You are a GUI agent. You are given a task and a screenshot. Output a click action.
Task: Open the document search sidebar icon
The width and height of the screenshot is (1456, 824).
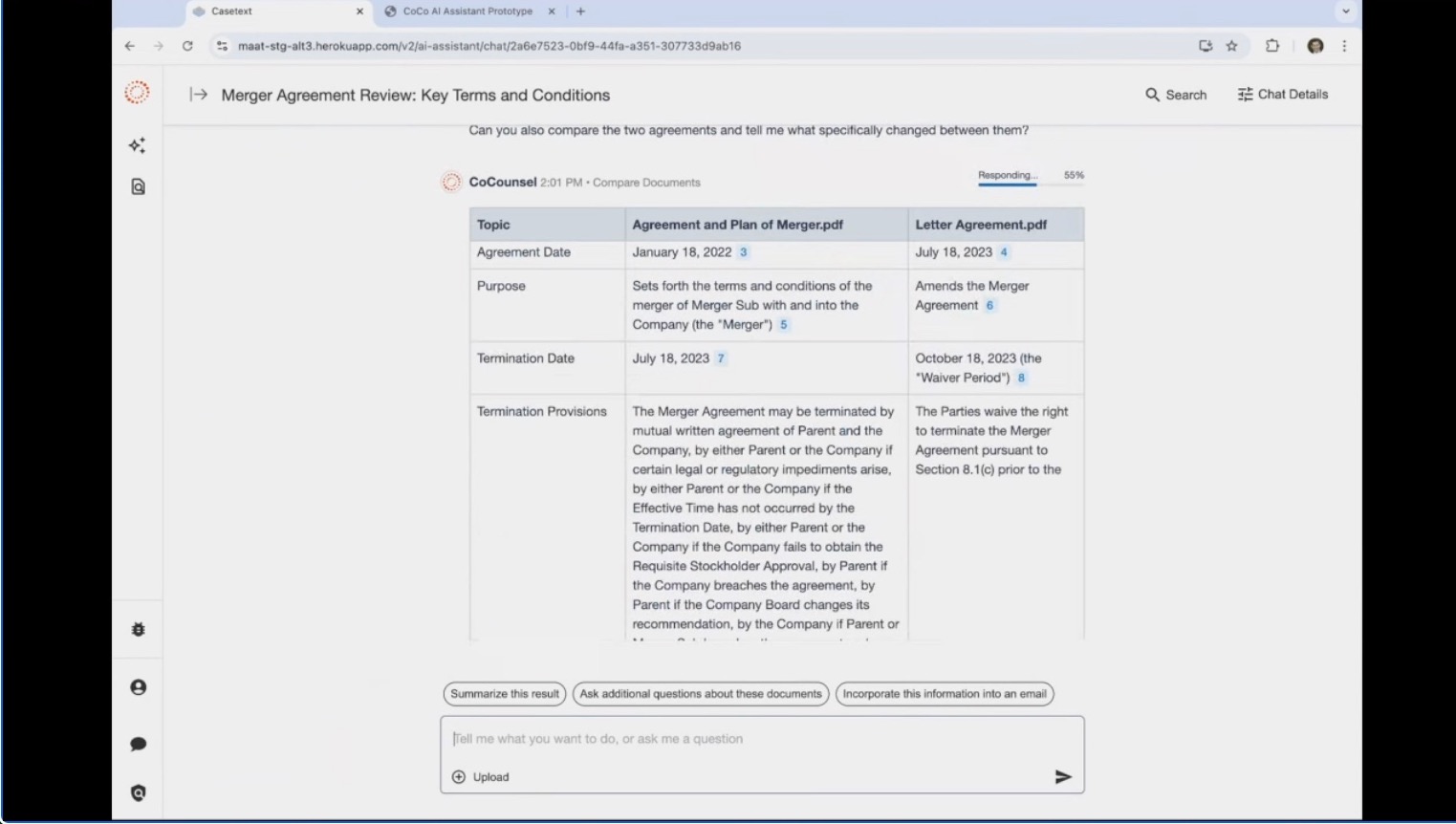click(x=138, y=187)
